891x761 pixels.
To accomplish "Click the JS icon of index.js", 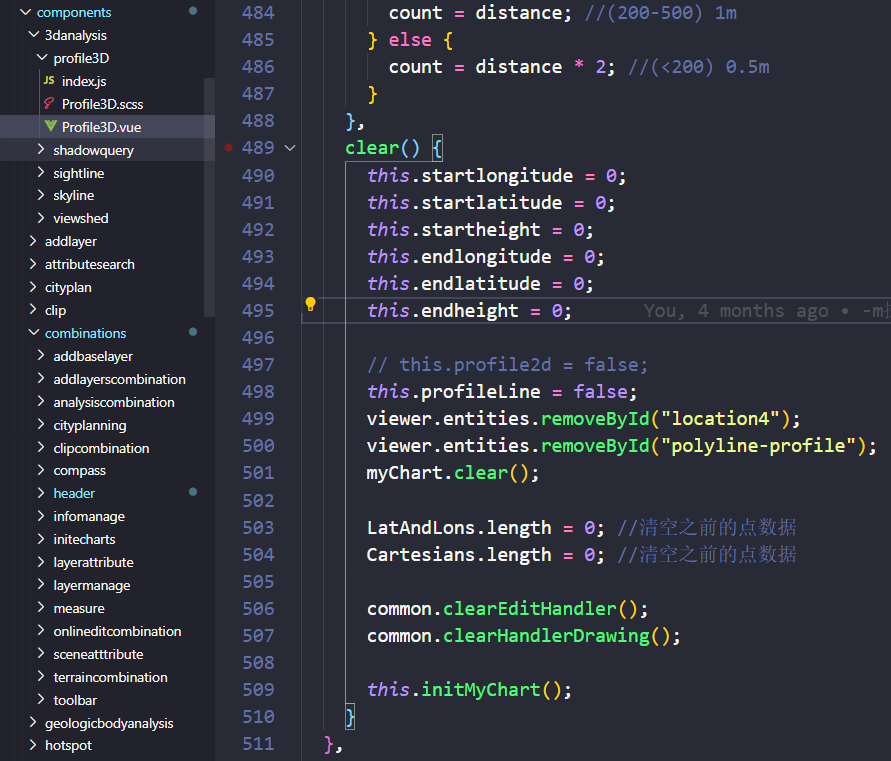I will tap(49, 81).
